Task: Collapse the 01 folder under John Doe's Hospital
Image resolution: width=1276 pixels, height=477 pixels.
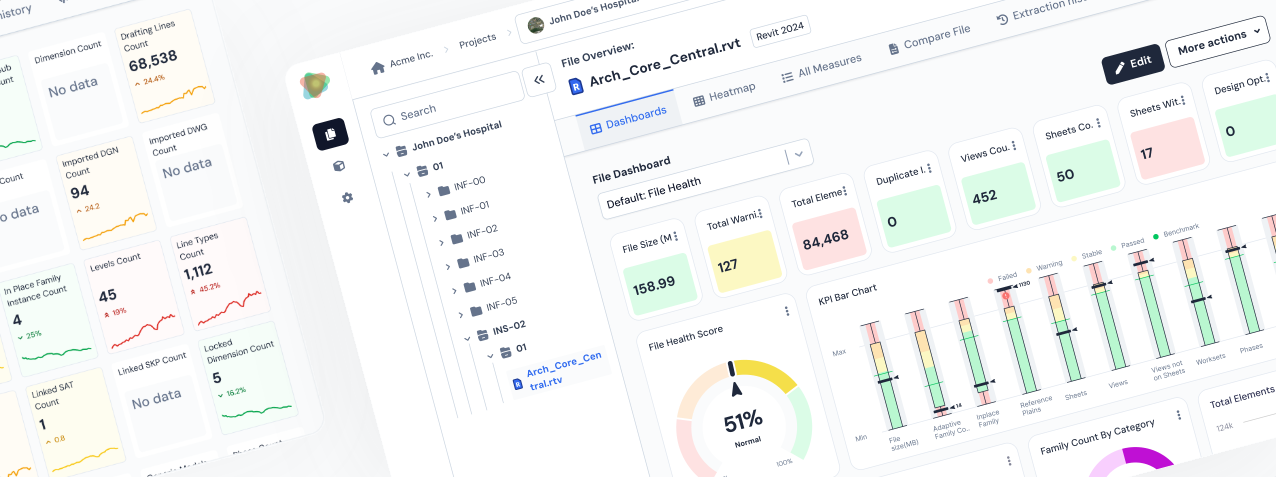Action: click(407, 174)
